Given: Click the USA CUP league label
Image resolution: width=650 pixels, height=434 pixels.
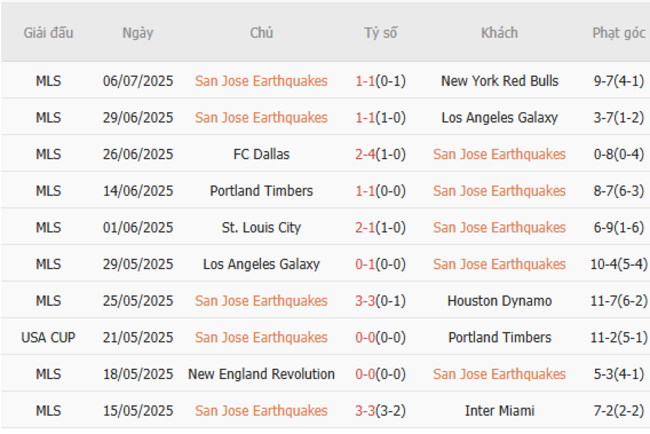Looking at the screenshot, I should click(x=48, y=338).
